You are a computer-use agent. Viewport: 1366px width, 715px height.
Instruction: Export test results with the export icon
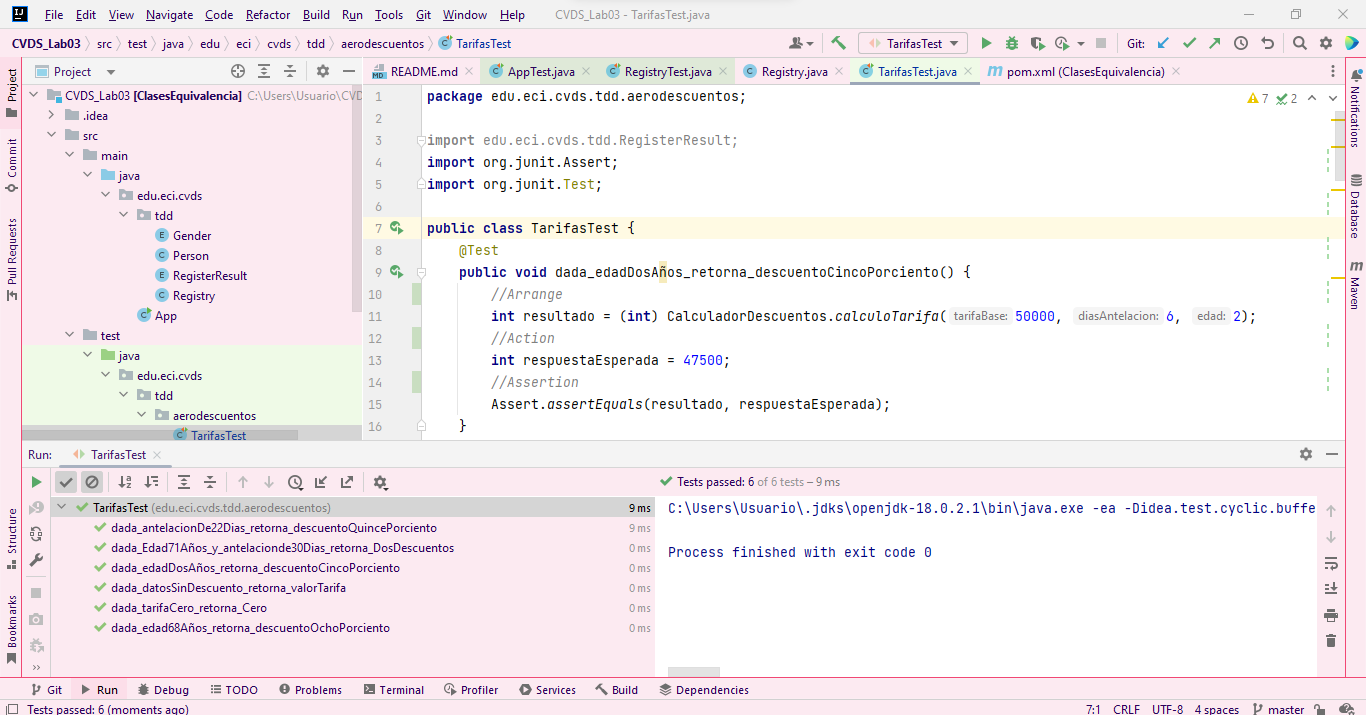click(348, 481)
